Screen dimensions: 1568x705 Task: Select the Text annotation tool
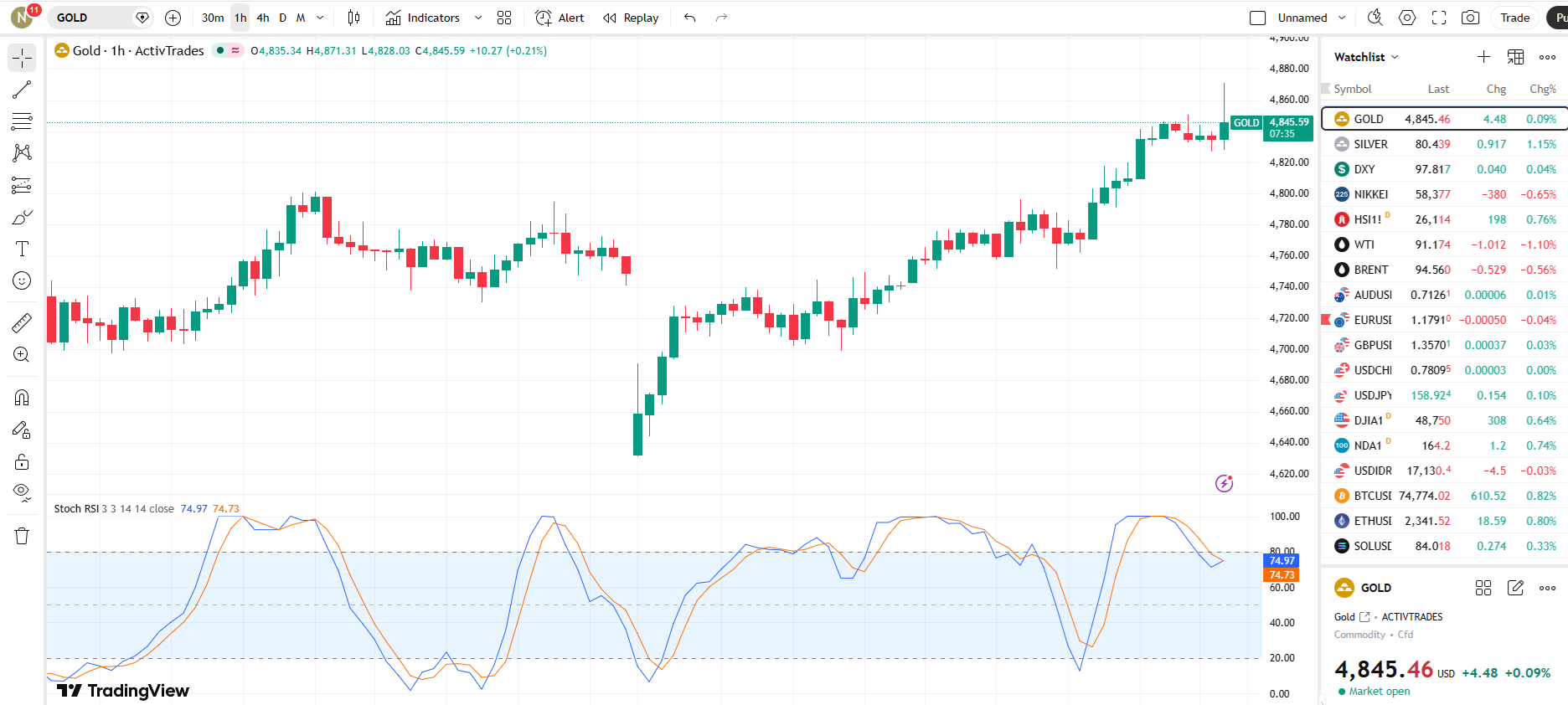tap(22, 249)
